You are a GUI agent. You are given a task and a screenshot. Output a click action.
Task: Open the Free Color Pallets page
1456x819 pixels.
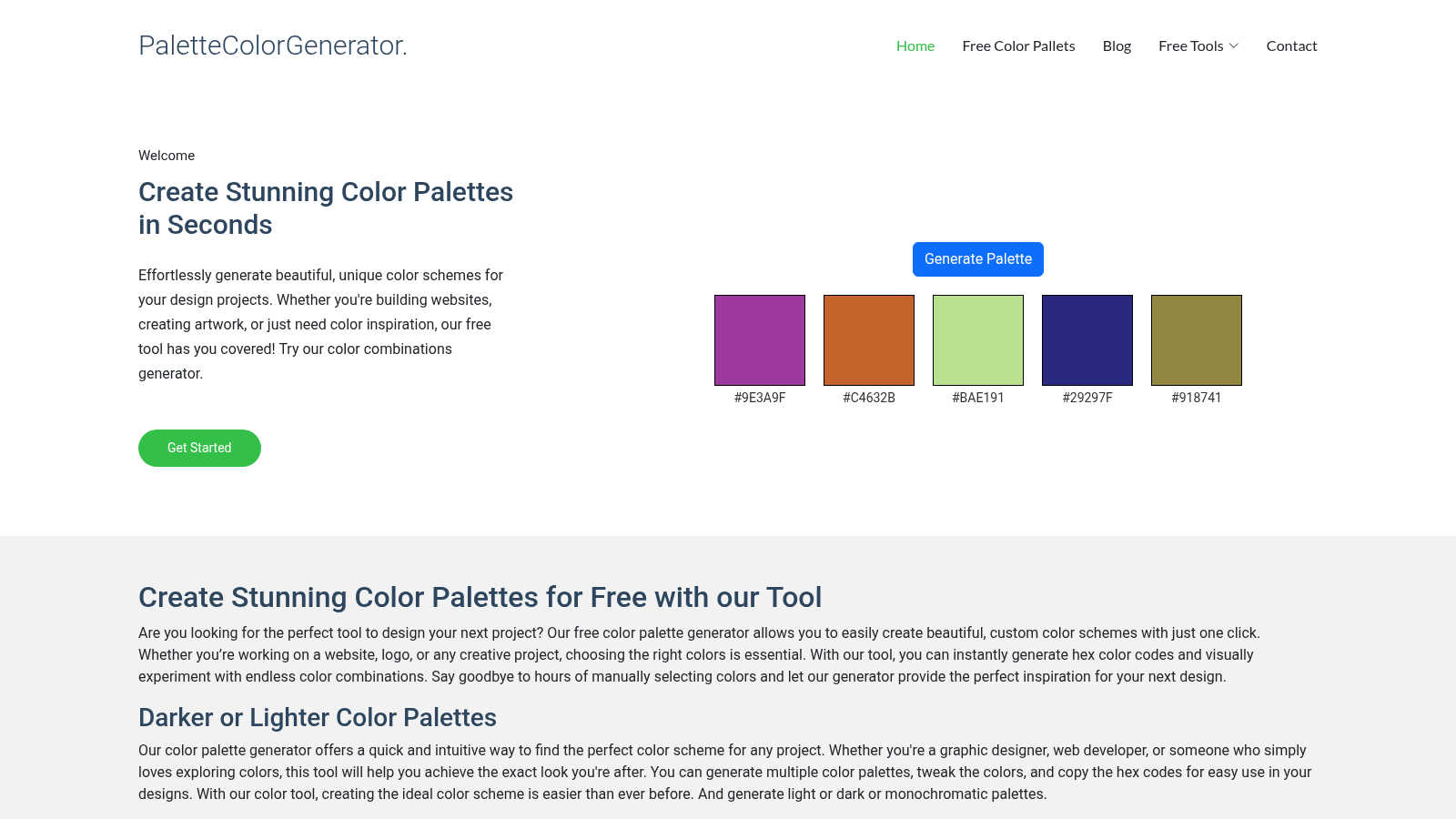pos(1018,45)
